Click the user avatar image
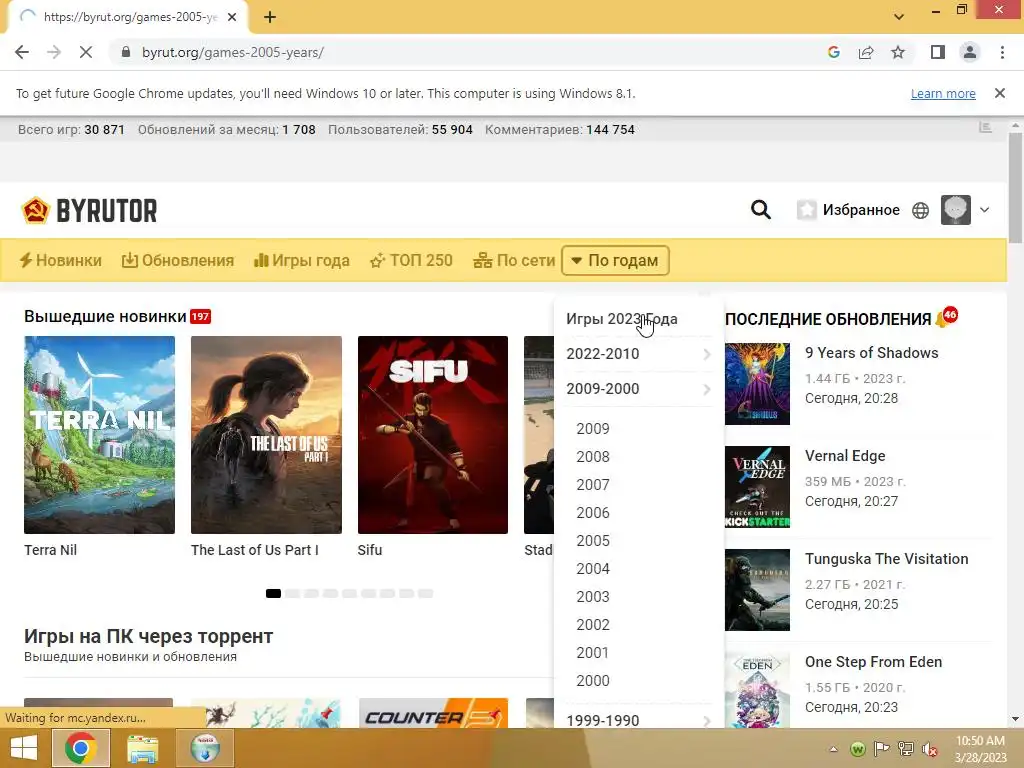 (x=955, y=210)
